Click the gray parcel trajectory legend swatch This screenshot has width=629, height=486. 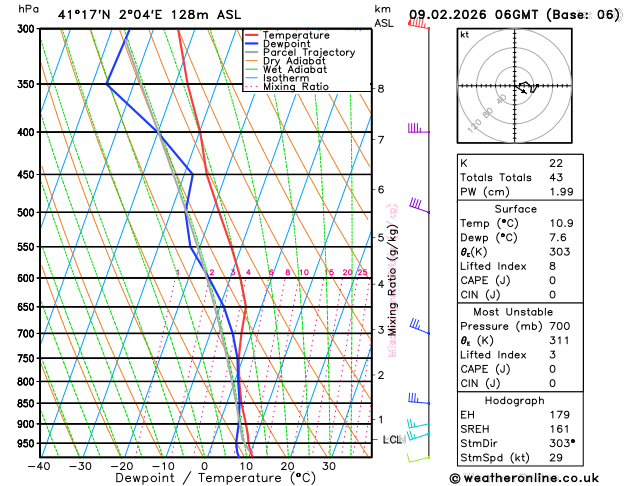[x=252, y=53]
